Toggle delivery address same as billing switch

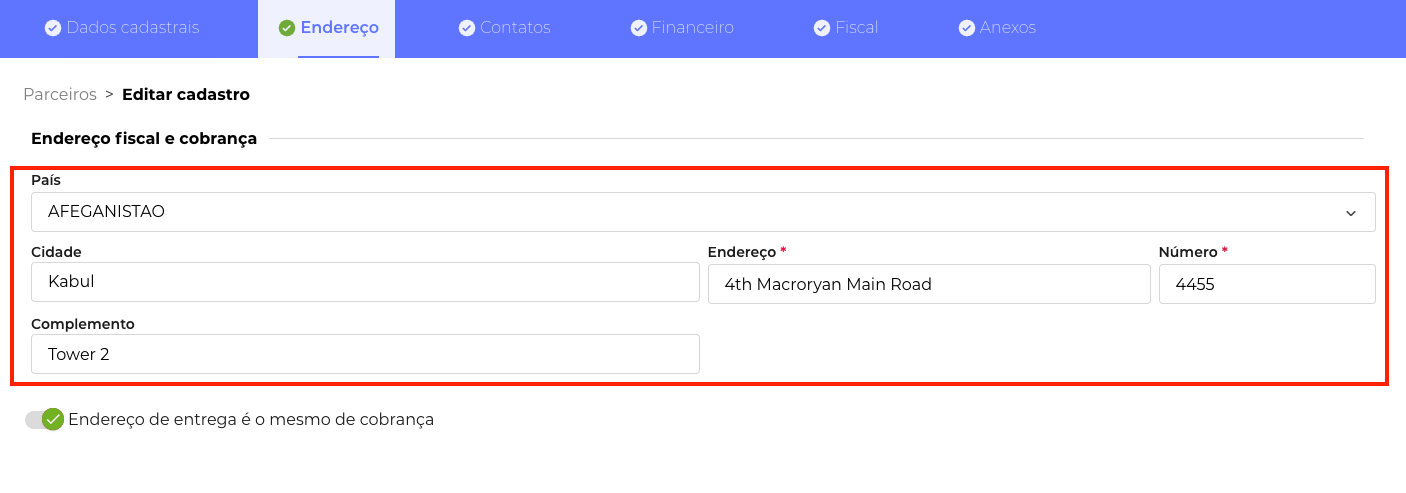45,420
